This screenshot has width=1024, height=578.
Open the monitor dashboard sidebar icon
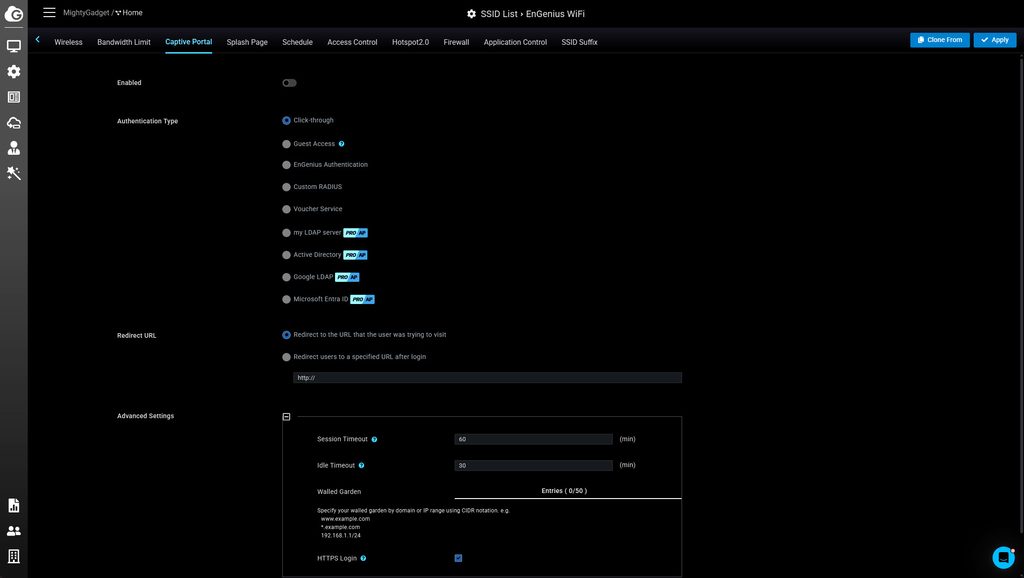click(14, 46)
